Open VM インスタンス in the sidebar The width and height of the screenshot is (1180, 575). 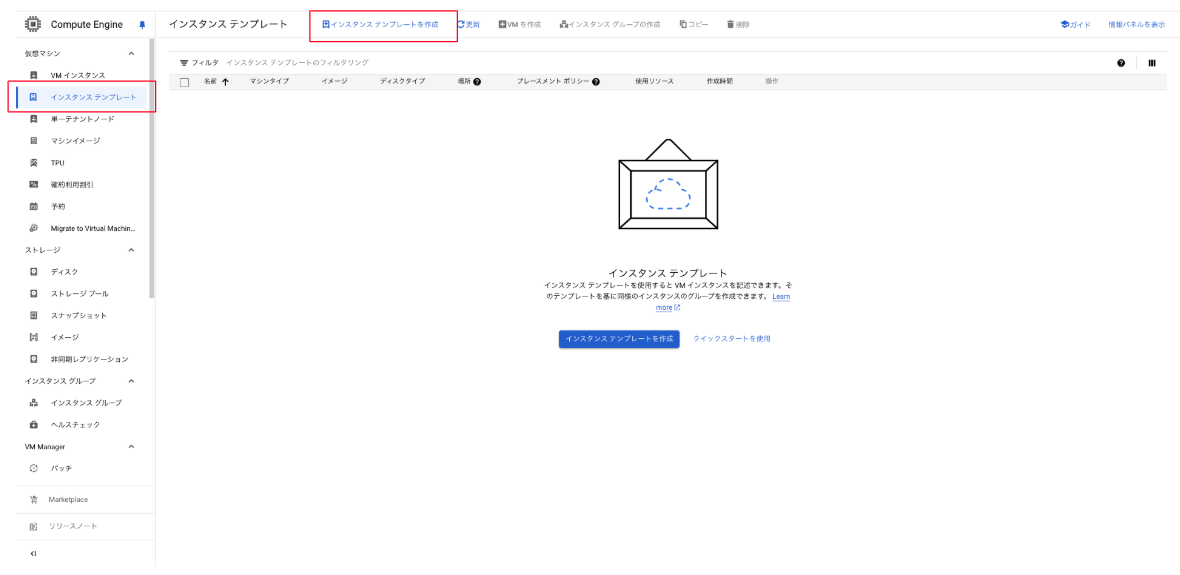coord(78,75)
